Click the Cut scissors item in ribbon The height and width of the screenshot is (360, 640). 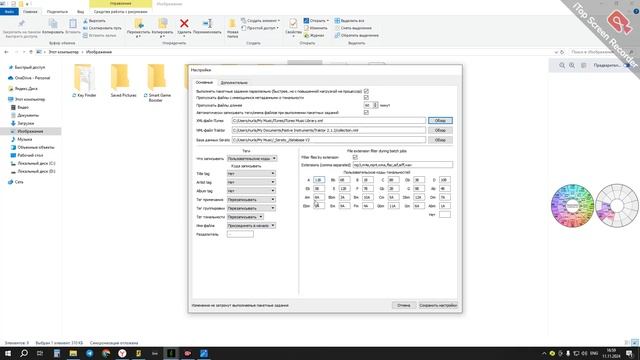(x=94, y=20)
